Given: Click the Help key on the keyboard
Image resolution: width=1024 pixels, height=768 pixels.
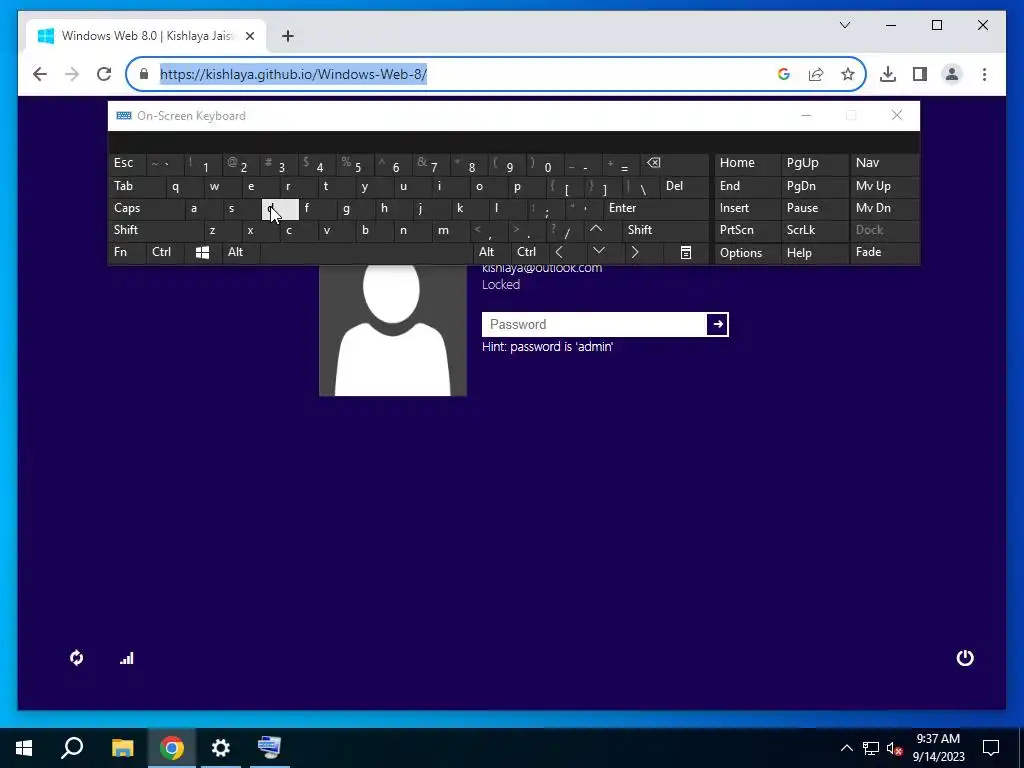Looking at the screenshot, I should (814, 252).
